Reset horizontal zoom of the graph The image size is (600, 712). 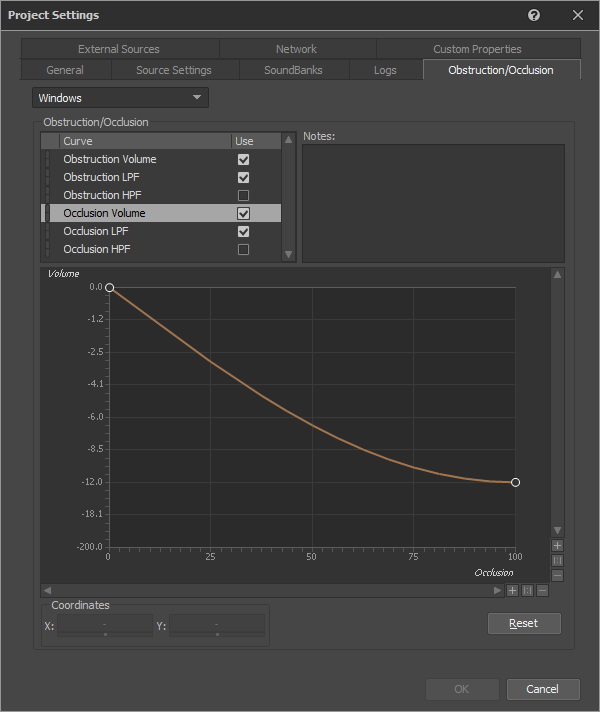point(527,590)
